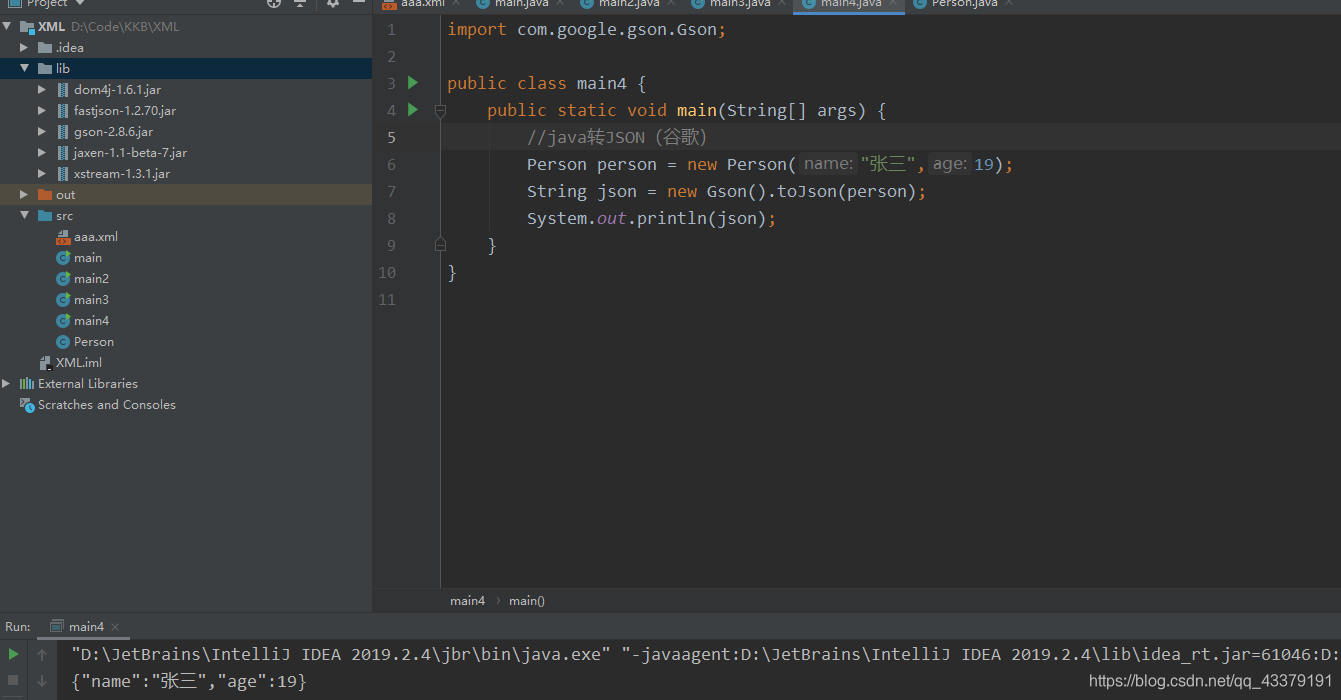Rerun main4 with green play button in Run panel

tap(13, 654)
